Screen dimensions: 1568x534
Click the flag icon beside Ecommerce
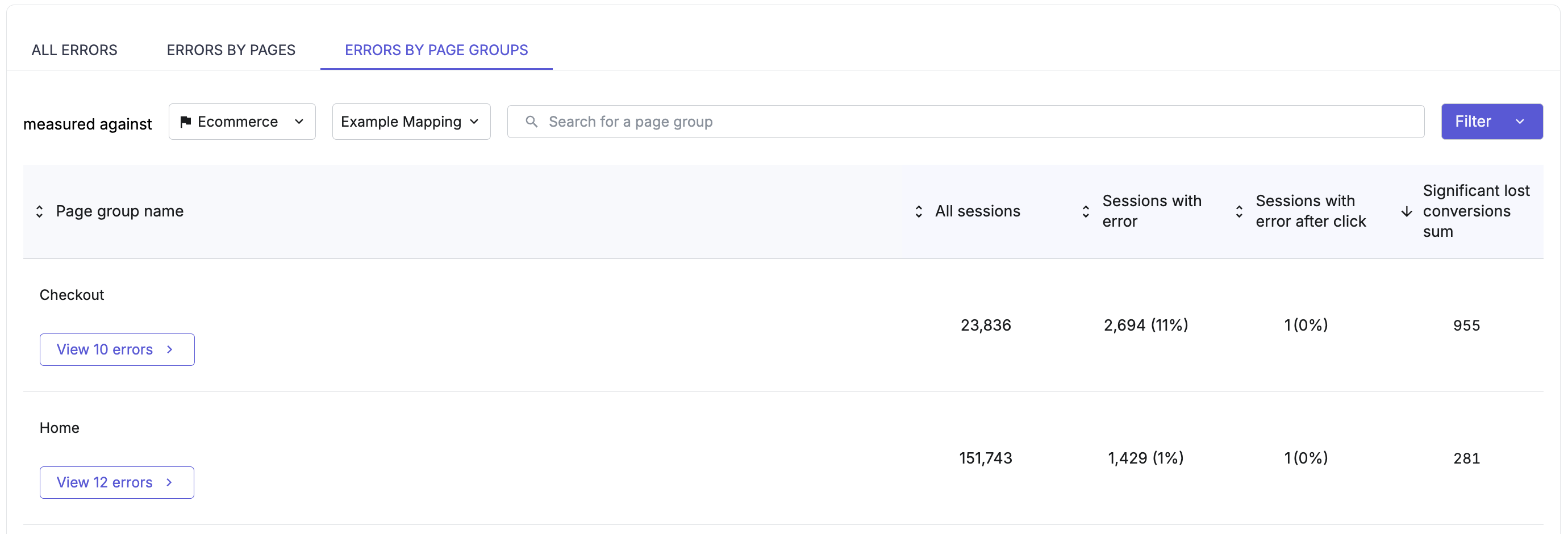point(186,122)
